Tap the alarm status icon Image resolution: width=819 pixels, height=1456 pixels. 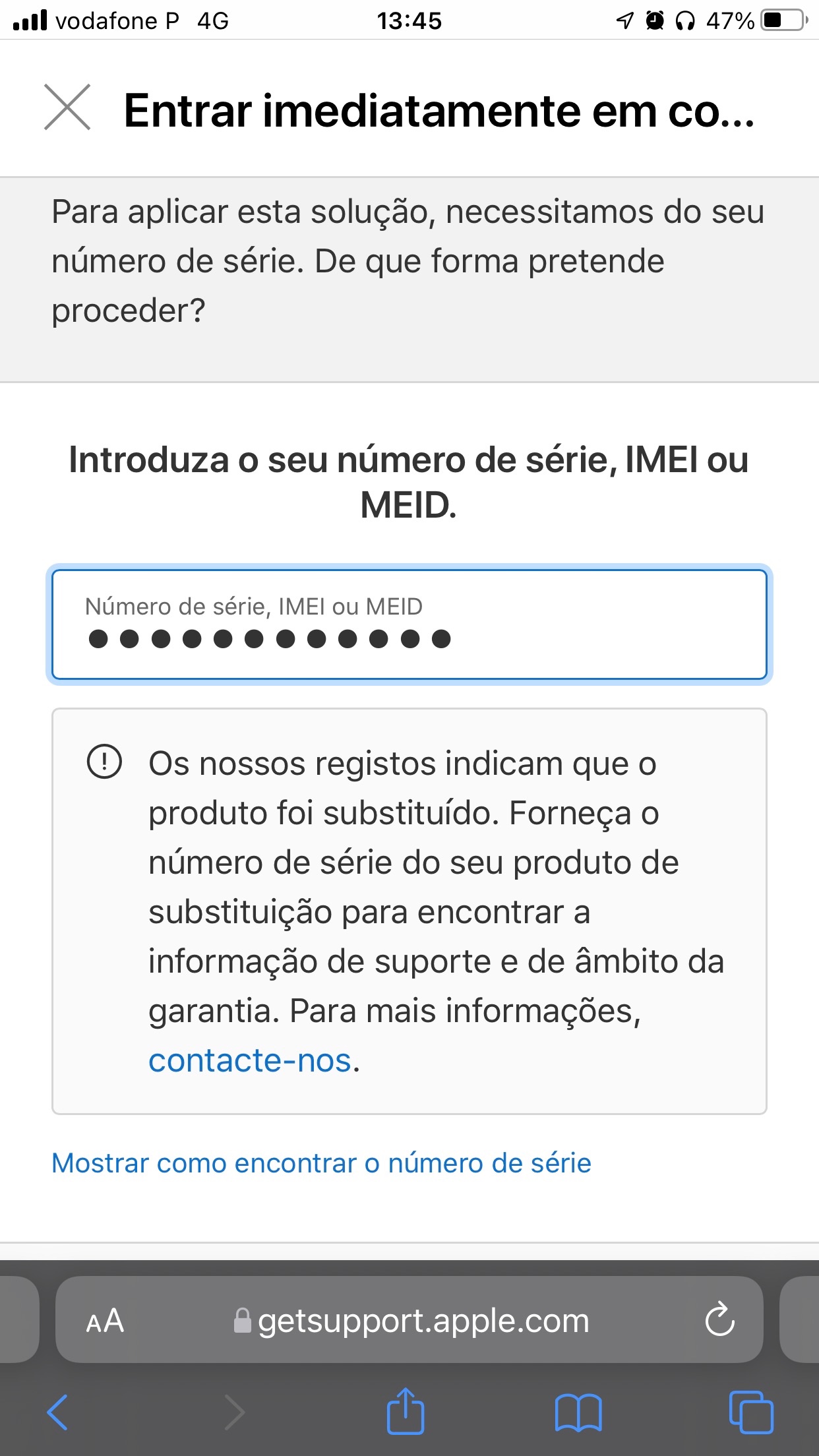pyautogui.click(x=654, y=21)
